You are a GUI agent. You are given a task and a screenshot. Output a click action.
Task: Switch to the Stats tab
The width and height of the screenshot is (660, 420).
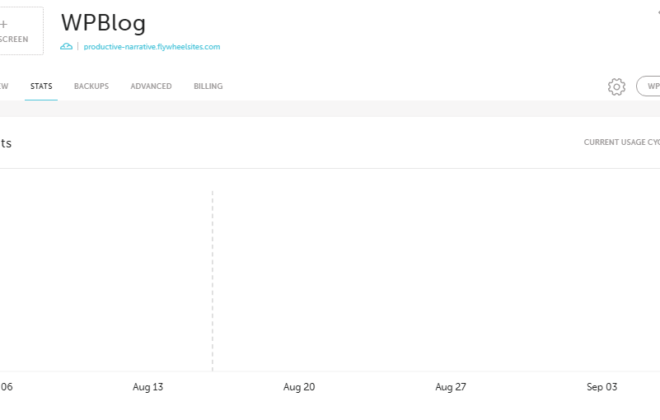coord(41,86)
